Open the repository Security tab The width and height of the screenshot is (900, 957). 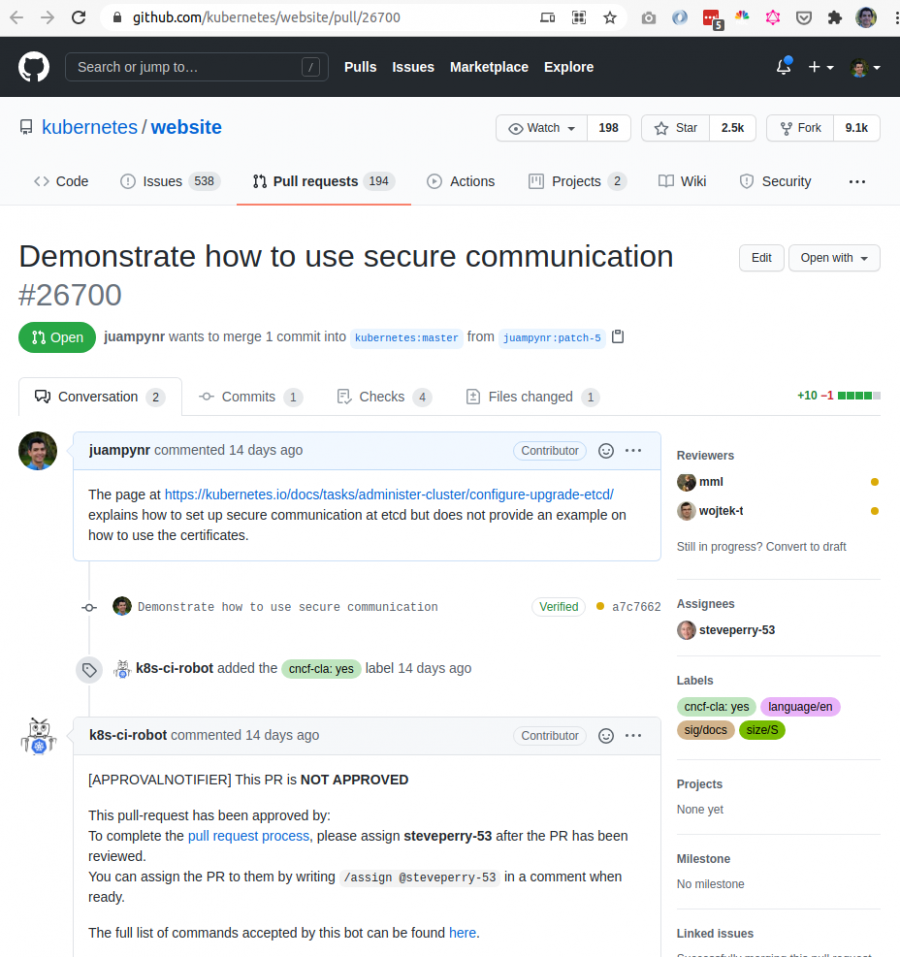[776, 181]
